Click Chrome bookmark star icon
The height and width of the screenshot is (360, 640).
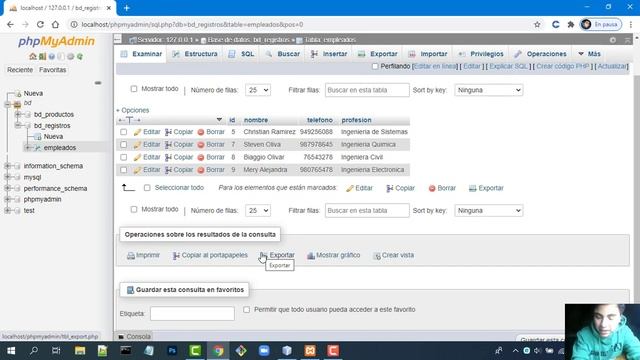tap(537, 24)
